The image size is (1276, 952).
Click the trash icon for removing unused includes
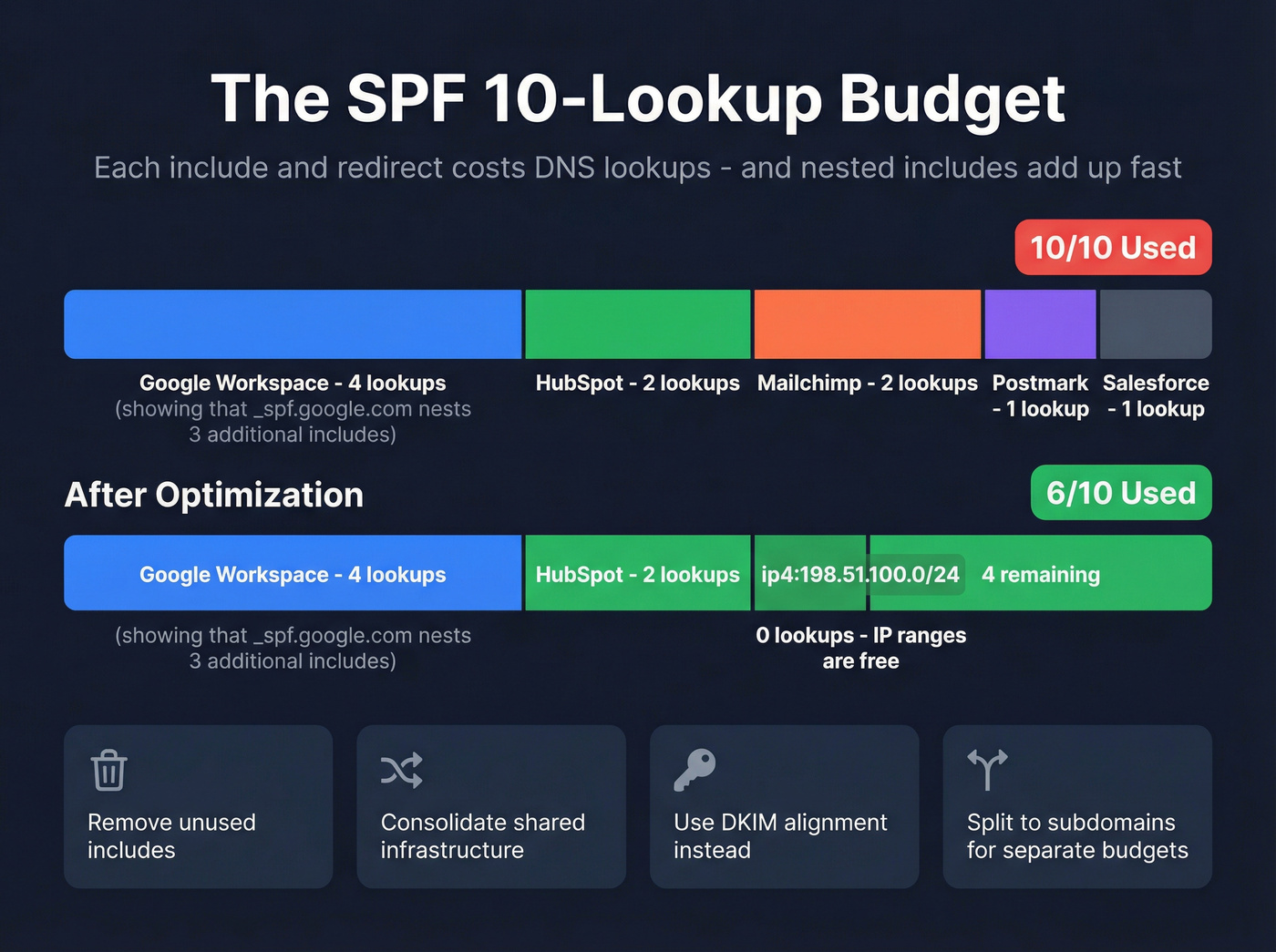108,771
